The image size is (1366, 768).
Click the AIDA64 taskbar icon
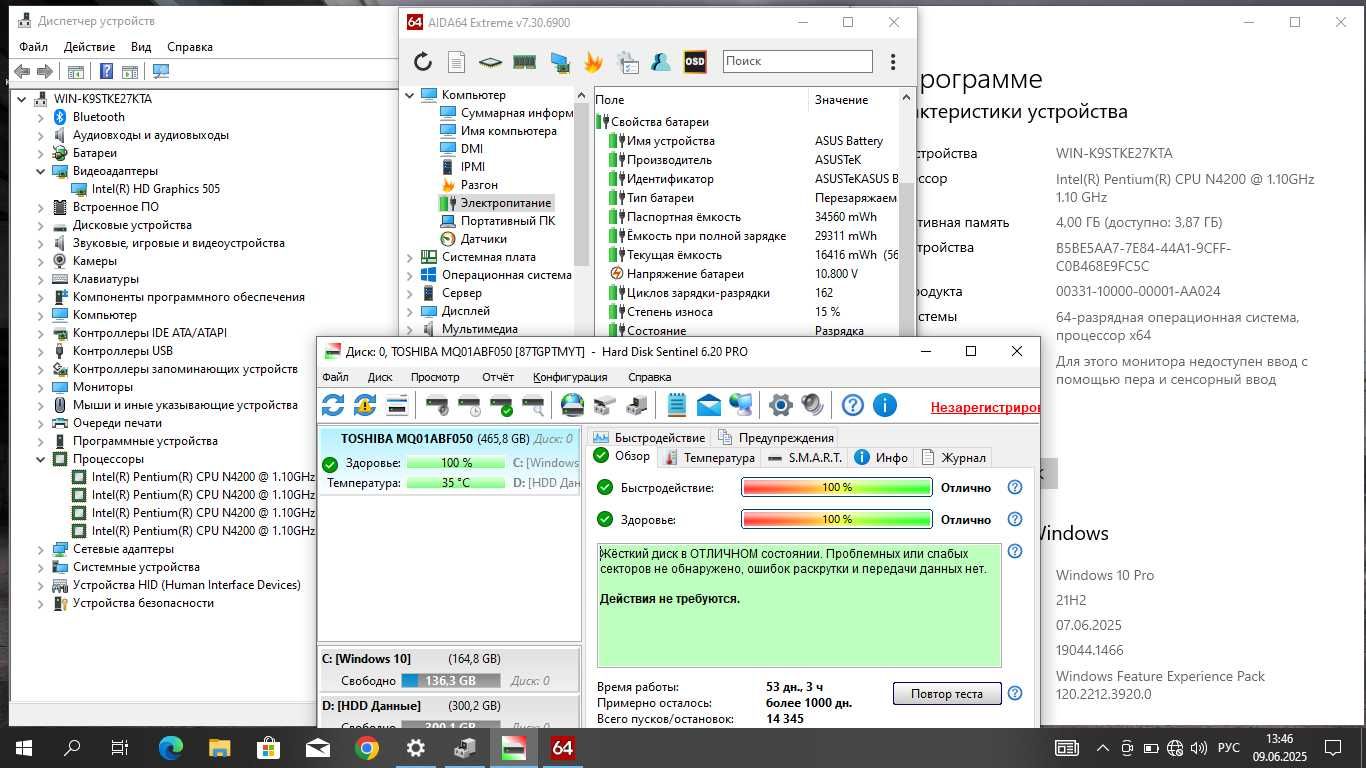(563, 747)
